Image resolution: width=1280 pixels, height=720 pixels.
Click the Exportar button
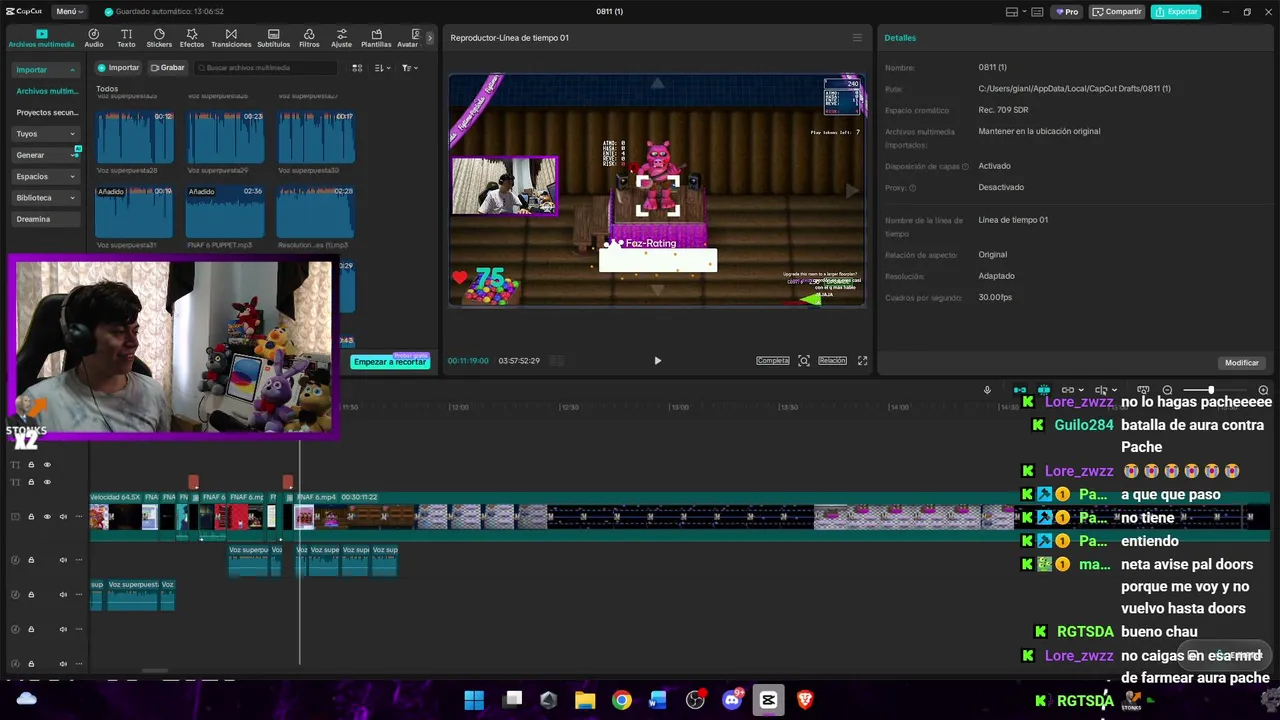click(1176, 12)
